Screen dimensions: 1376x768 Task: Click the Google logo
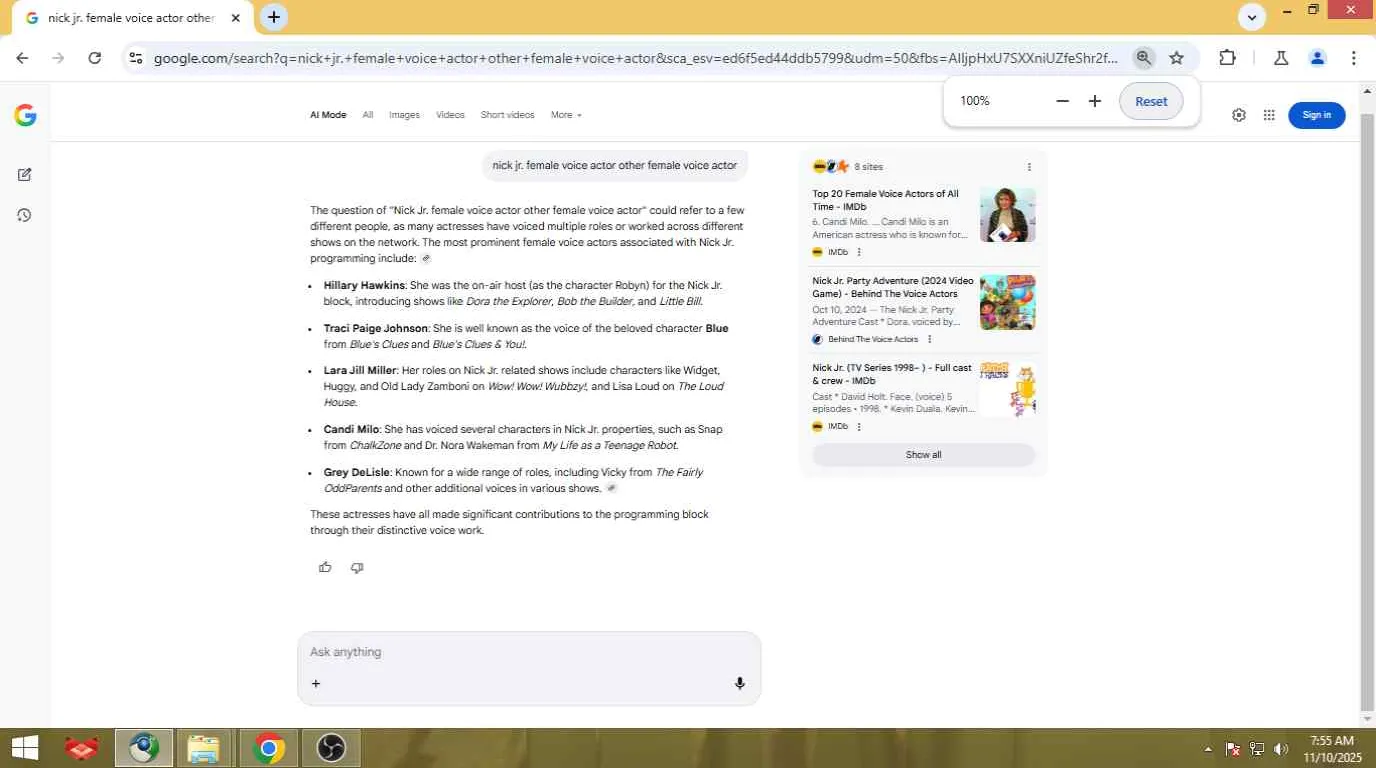click(25, 116)
